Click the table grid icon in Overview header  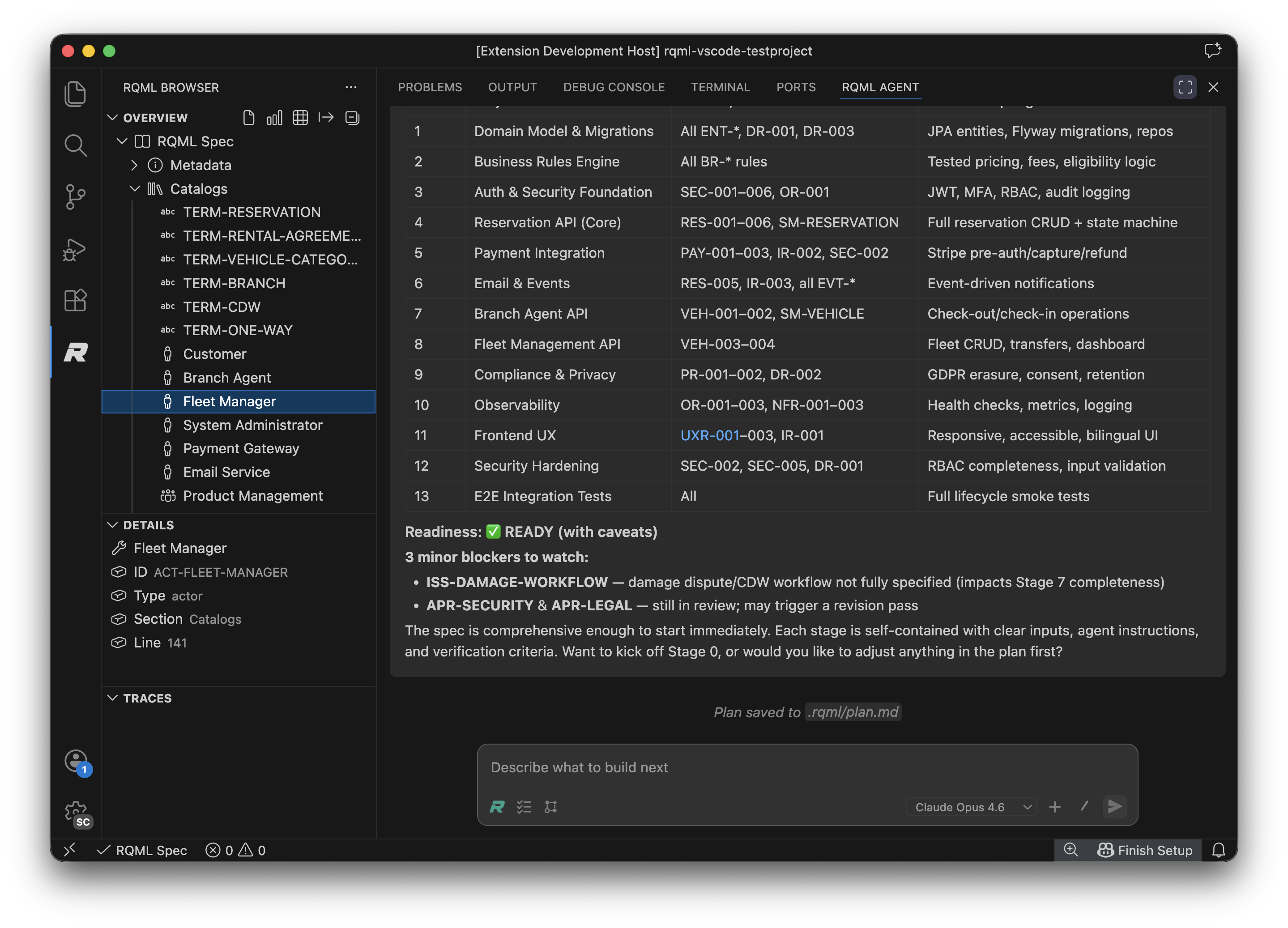[x=300, y=118]
